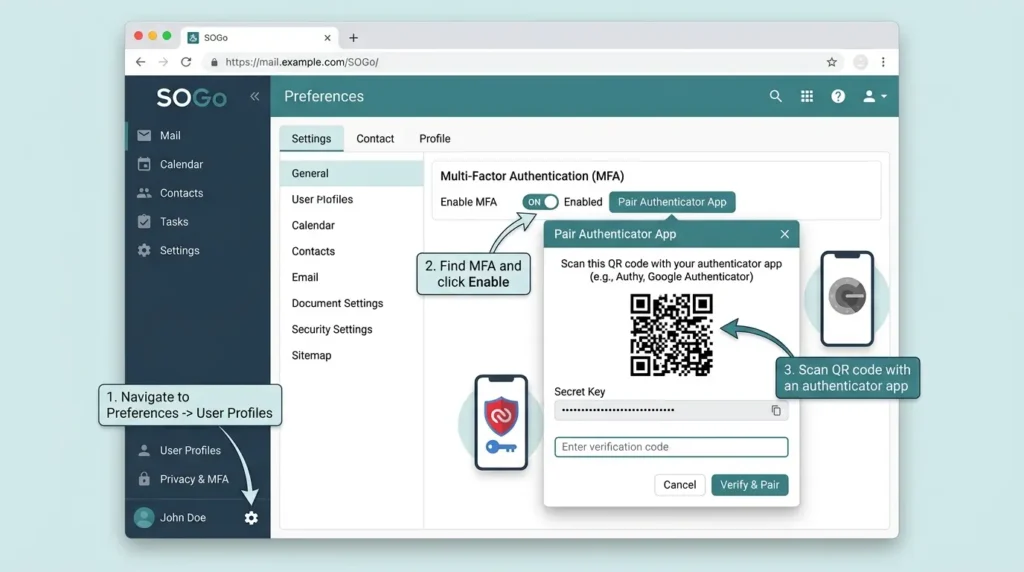
Task: Open the browser profile avatar
Action: [x=861, y=62]
